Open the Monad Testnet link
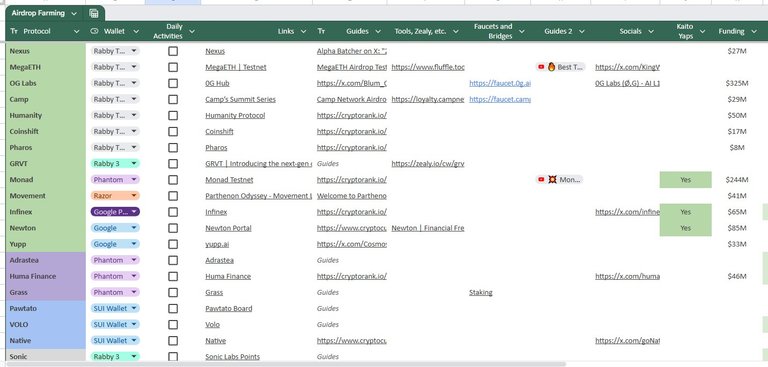Screen dimensions: 768x367 coord(229,180)
